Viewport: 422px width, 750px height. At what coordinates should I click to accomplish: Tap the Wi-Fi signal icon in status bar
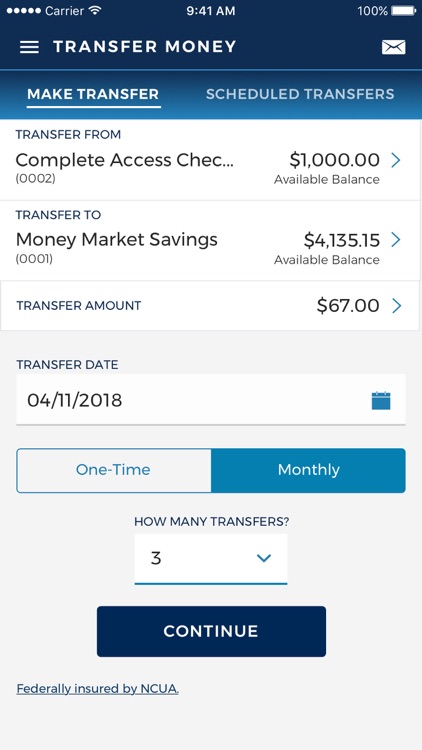tap(96, 11)
